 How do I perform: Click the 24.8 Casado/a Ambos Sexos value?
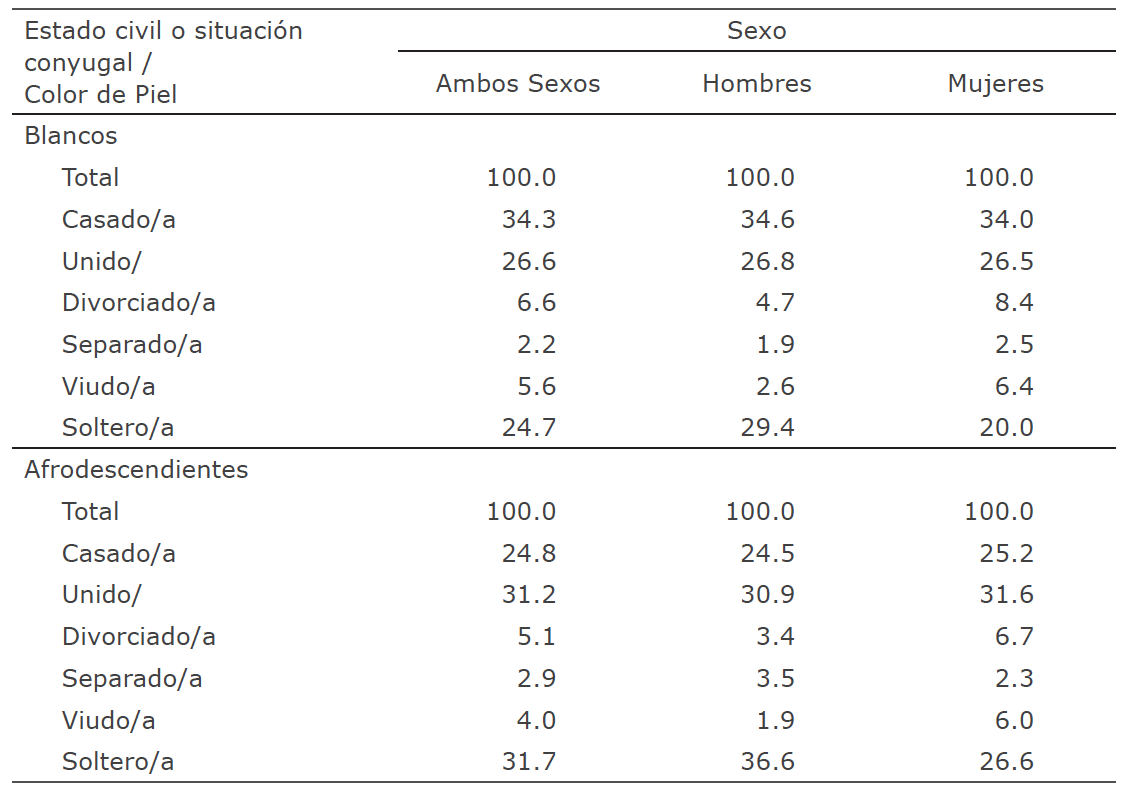(x=529, y=554)
